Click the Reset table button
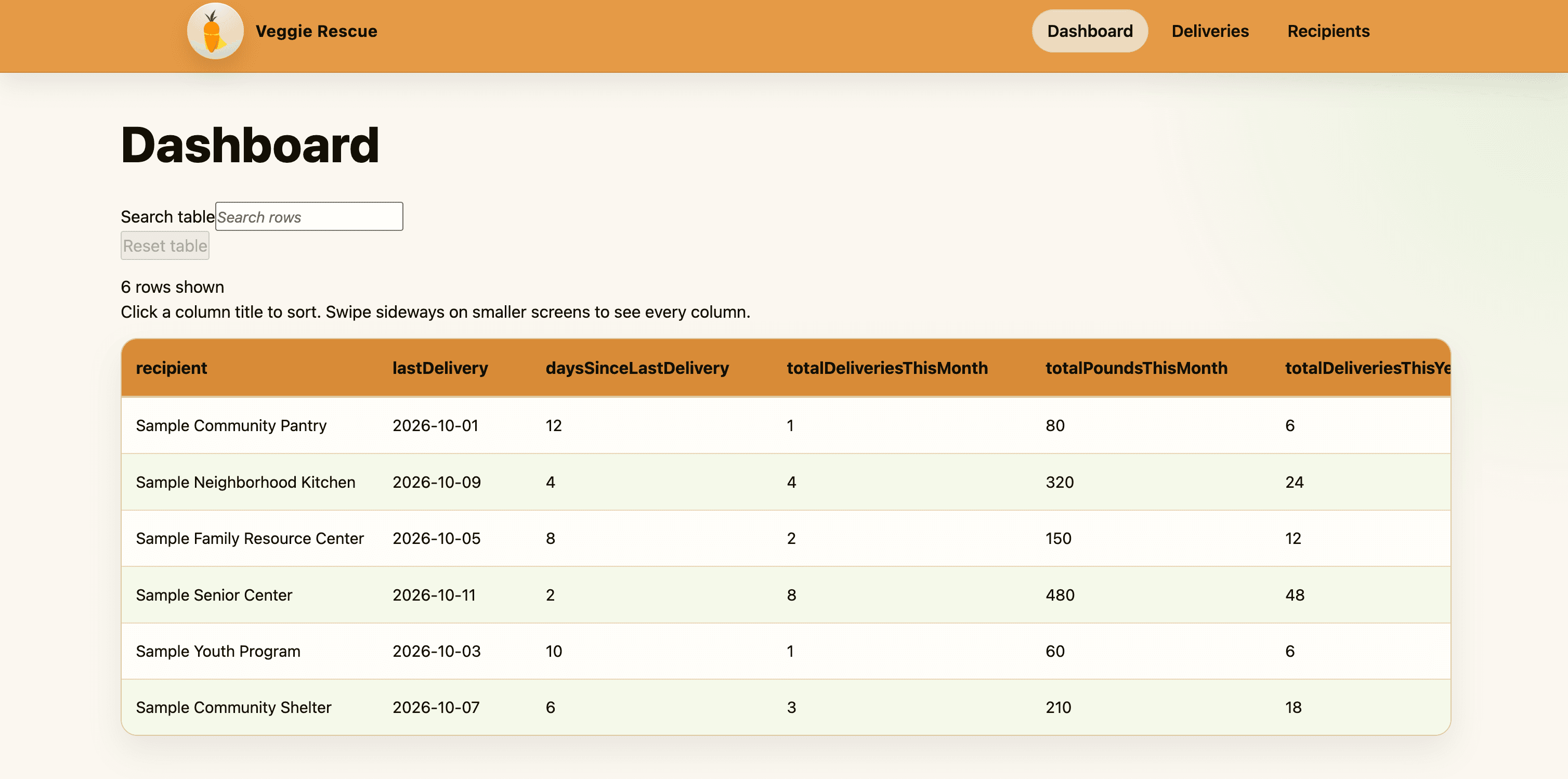This screenshot has width=1568, height=779. point(165,245)
